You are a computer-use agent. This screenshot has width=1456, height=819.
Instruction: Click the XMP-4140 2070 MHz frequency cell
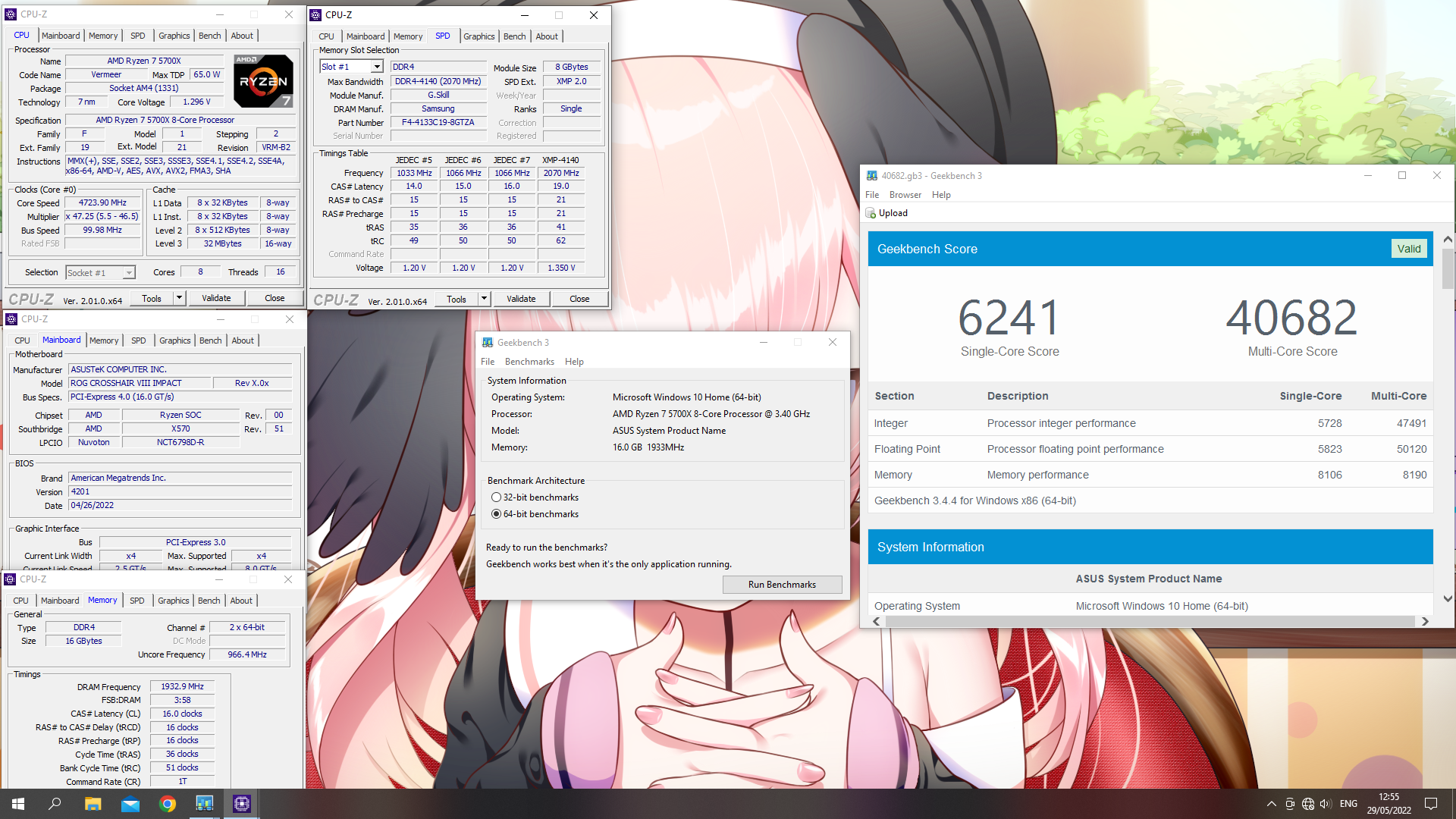click(x=561, y=173)
